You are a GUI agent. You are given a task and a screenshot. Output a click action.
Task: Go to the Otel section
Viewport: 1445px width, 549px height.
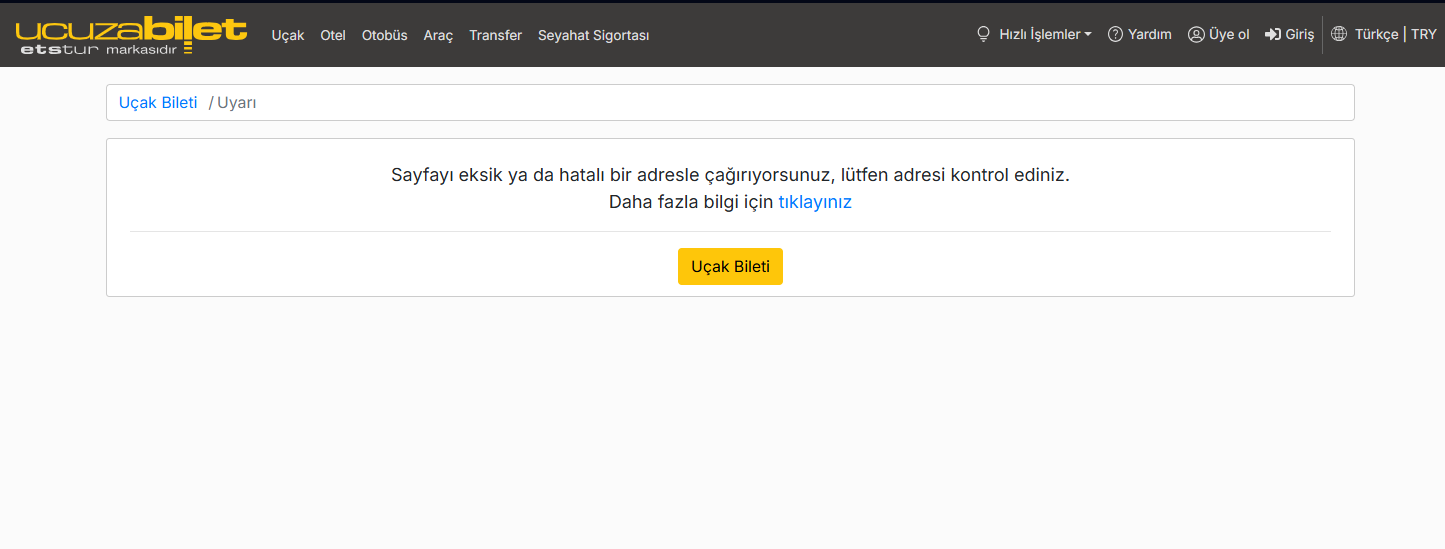[x=333, y=35]
